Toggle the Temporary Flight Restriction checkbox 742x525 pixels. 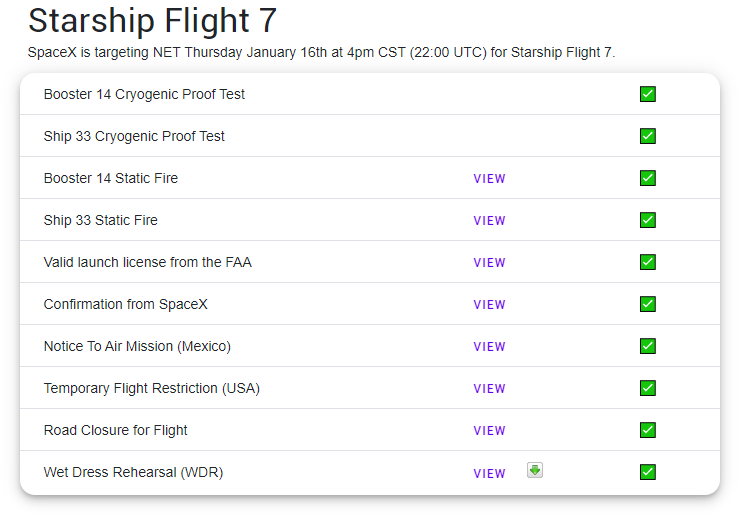click(648, 388)
